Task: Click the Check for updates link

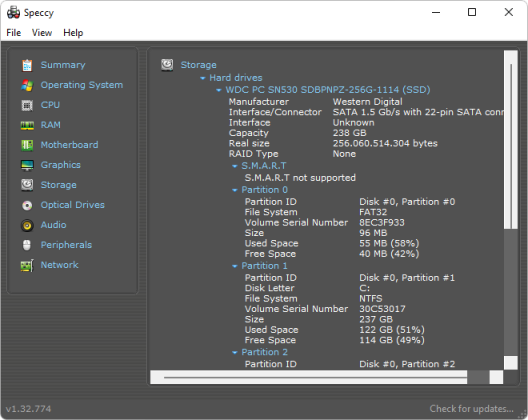Action: point(471,409)
